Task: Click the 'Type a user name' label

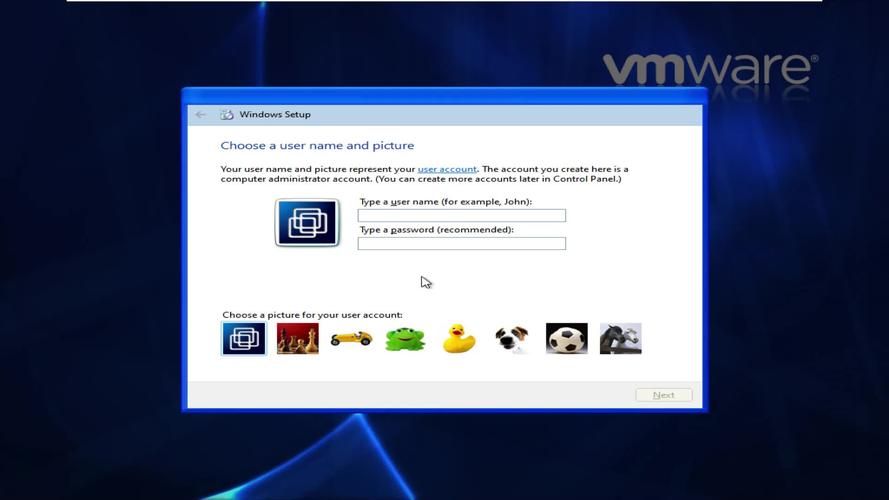Action: point(445,202)
